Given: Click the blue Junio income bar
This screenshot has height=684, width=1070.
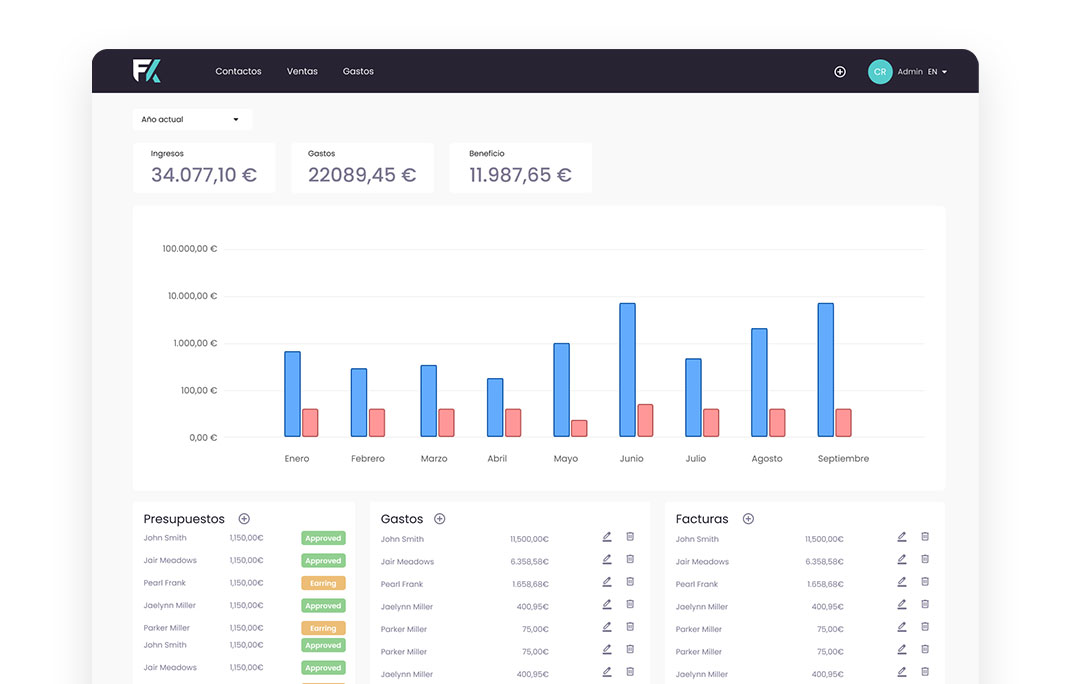Looking at the screenshot, I should [627, 370].
